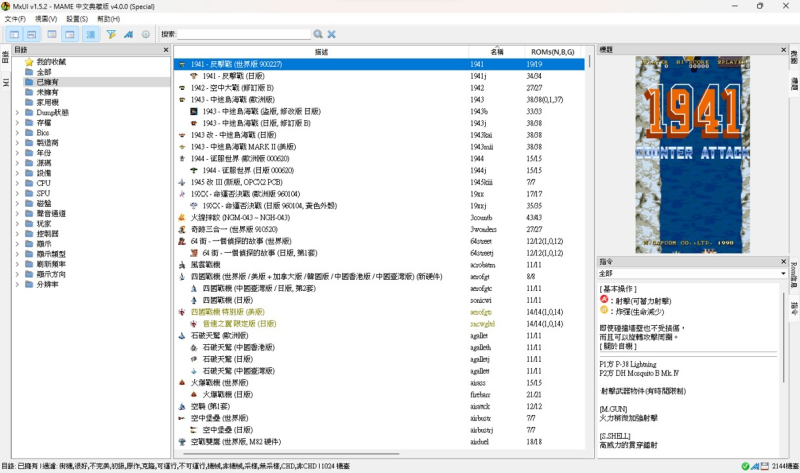
Task: Open the 幫助(H) menu
Action: [x=108, y=19]
